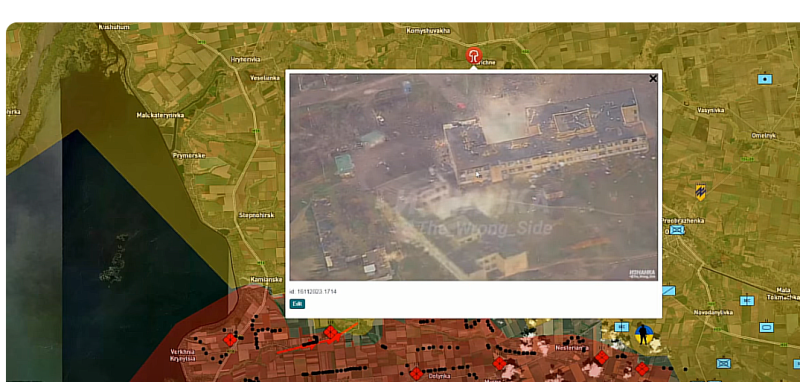Select red diamond marker with red arrow
Screen dimensions: 800x382
pos(331,333)
